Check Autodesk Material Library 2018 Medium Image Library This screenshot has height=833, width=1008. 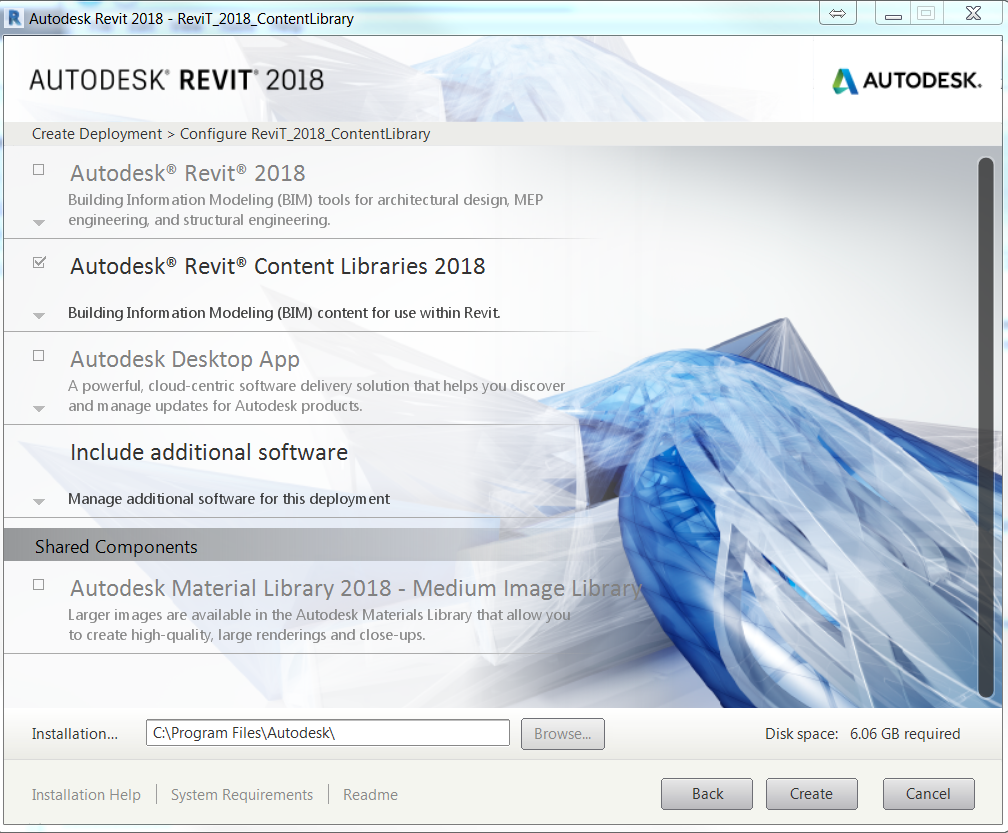(39, 585)
